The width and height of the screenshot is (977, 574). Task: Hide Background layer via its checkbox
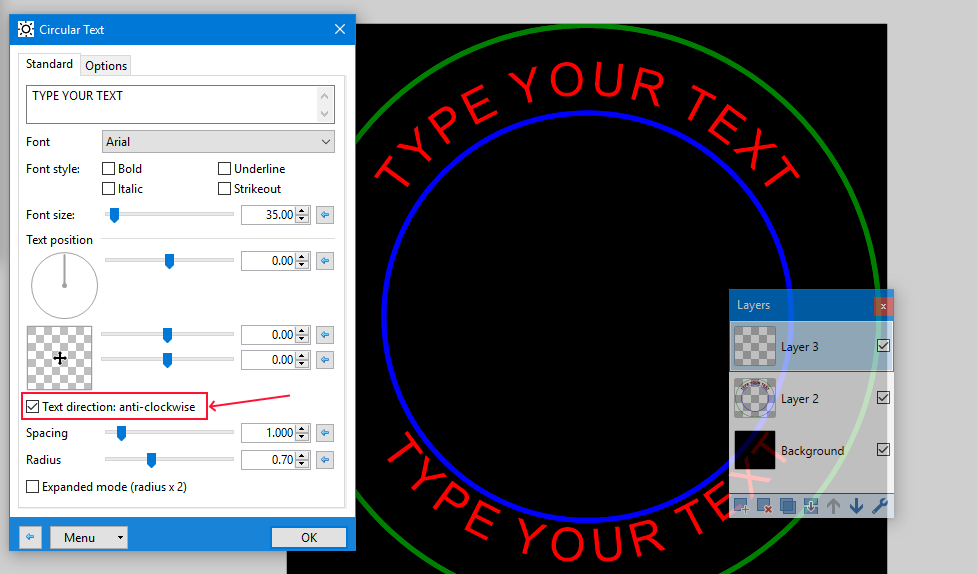coord(883,449)
